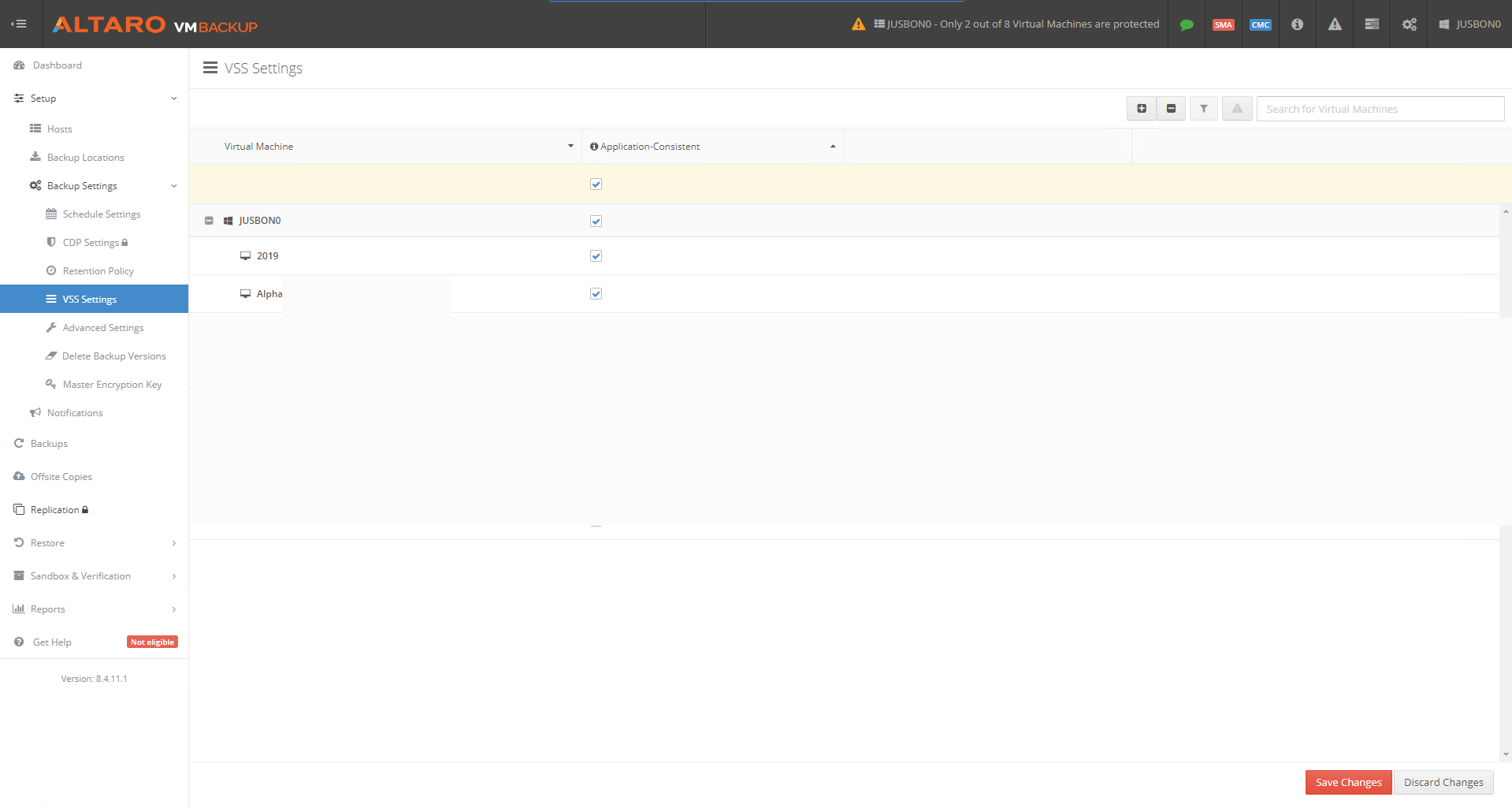Image resolution: width=1512 pixels, height=808 pixels.
Task: Open the server list icon in header
Action: [1372, 24]
